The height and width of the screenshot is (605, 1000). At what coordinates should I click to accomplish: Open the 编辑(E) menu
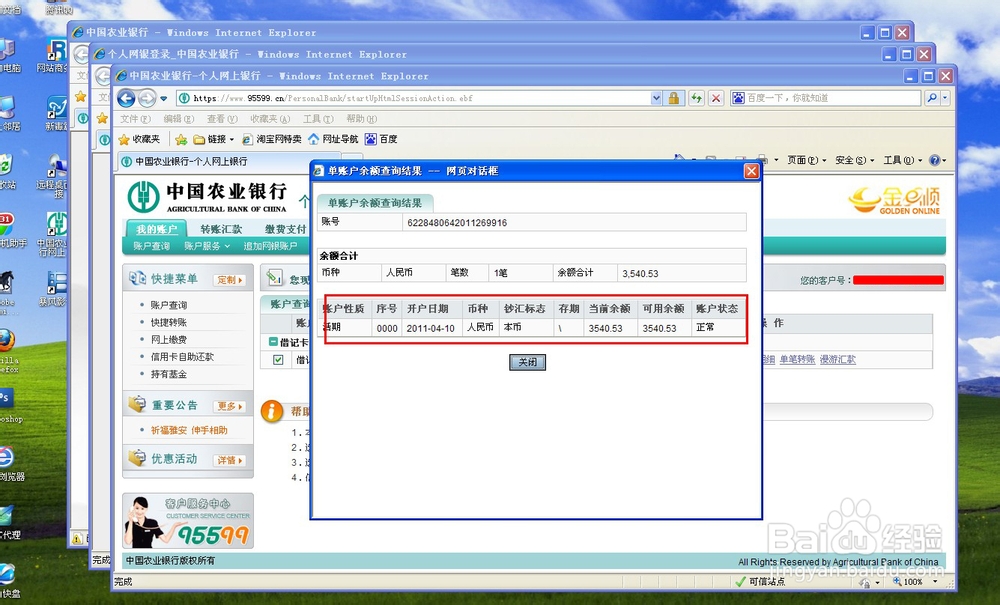click(179, 119)
